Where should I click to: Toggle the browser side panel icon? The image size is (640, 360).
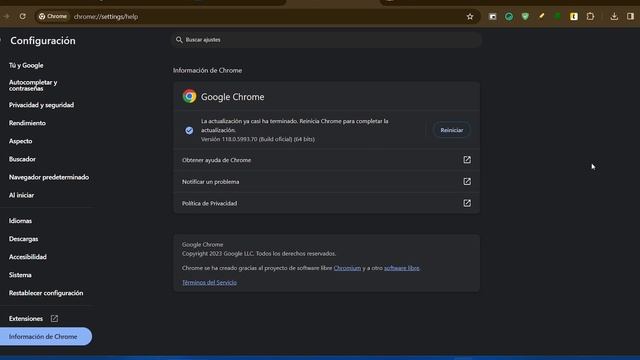click(x=630, y=16)
